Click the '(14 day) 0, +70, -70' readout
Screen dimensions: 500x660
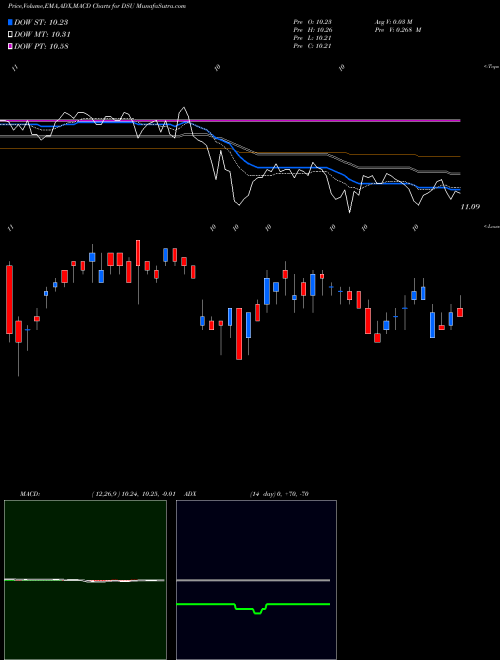[279, 494]
